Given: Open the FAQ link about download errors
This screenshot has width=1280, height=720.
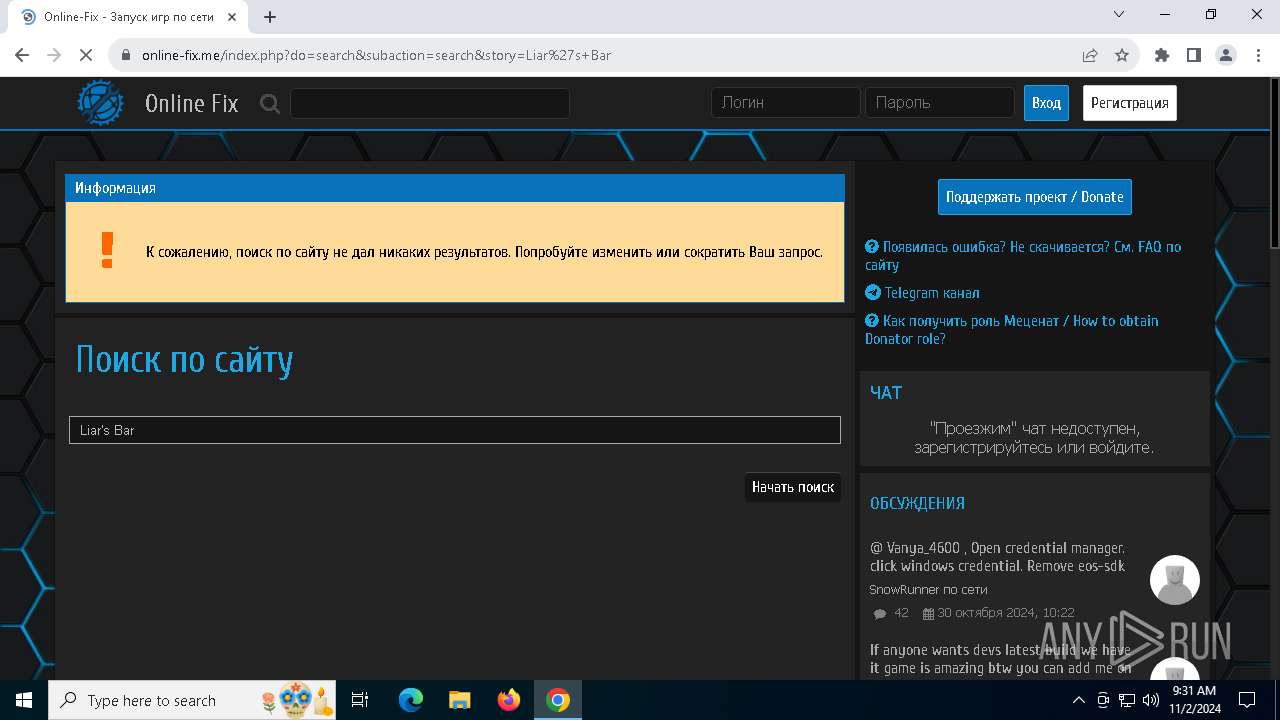Looking at the screenshot, I should [x=1023, y=255].
